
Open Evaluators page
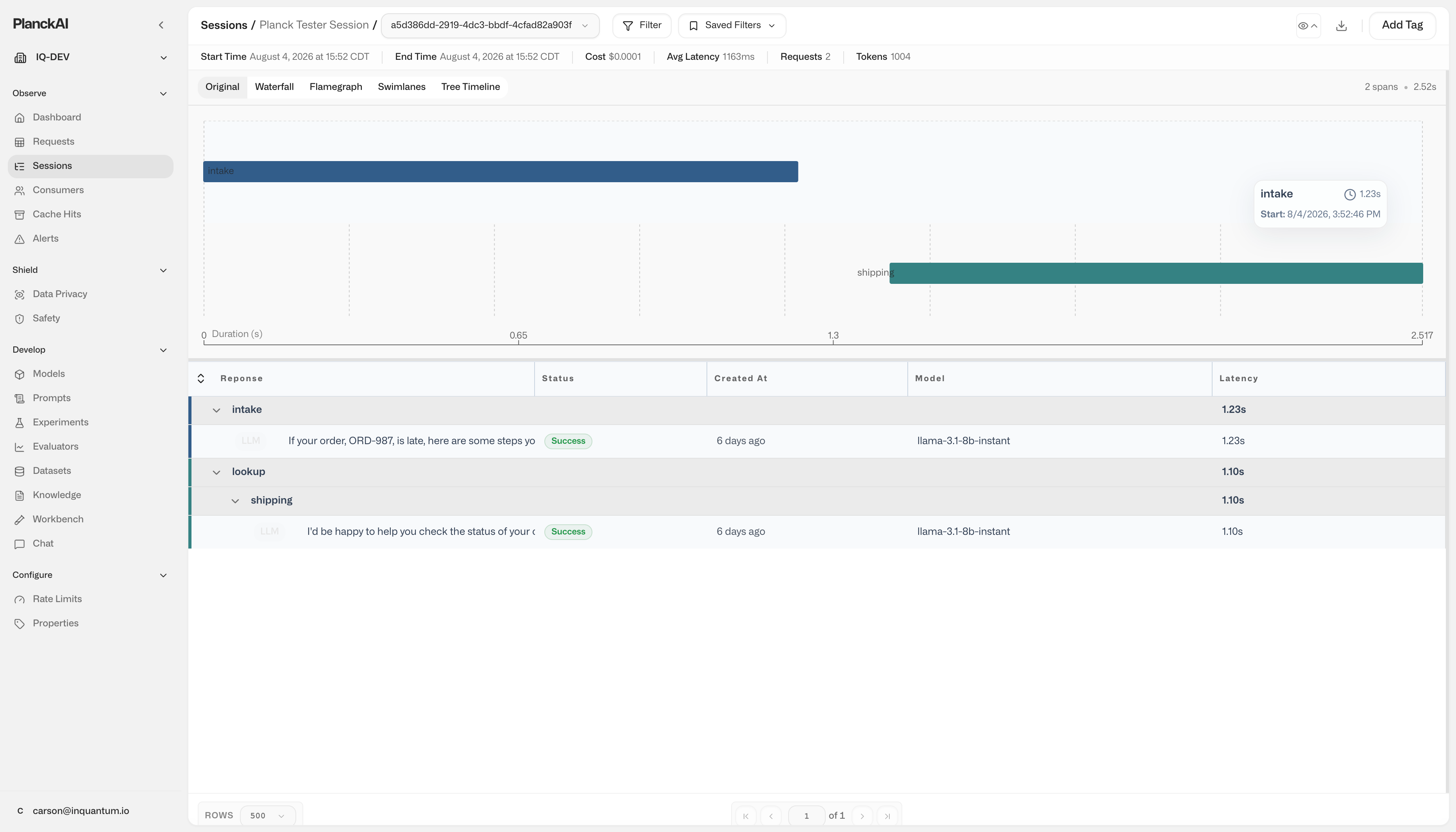[x=91, y=447]
